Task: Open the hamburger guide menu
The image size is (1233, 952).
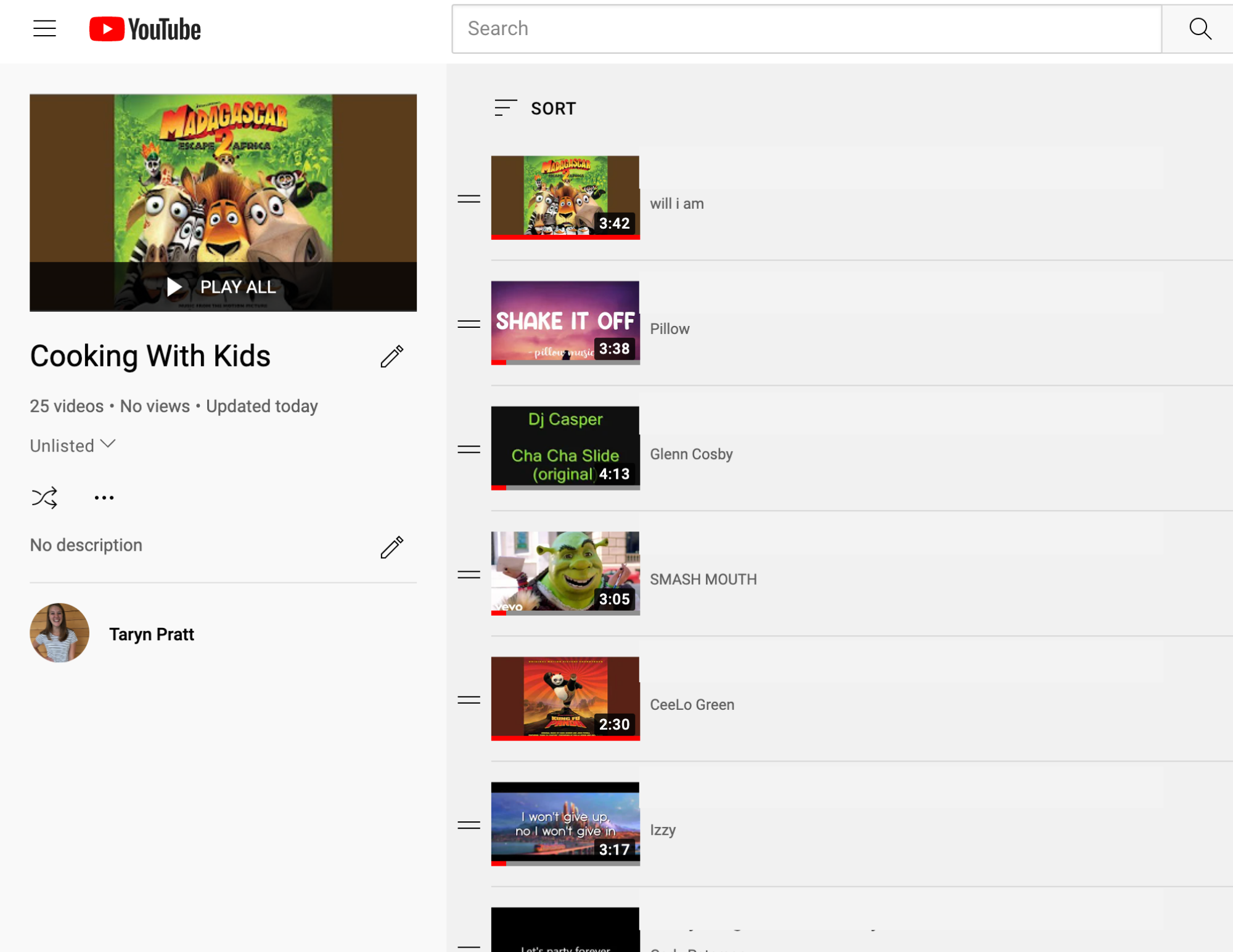Action: coord(44,28)
